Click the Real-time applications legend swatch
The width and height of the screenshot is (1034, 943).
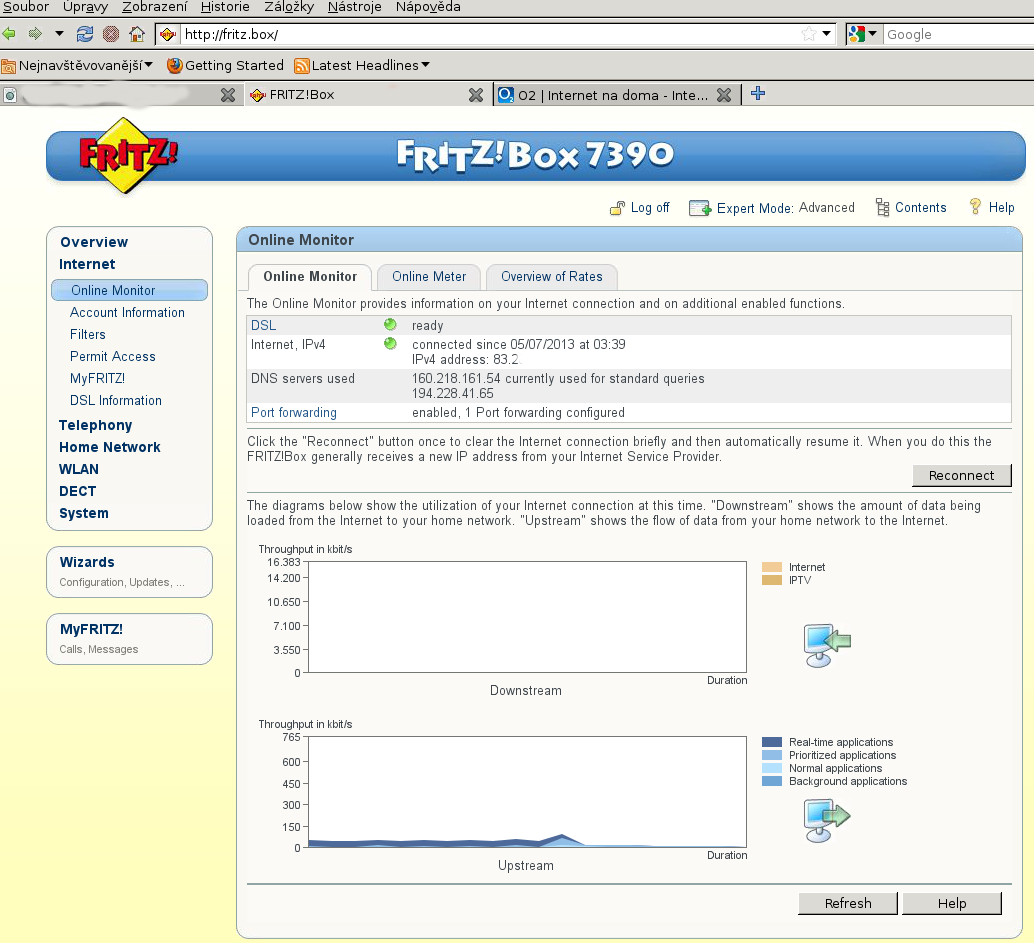pos(772,742)
